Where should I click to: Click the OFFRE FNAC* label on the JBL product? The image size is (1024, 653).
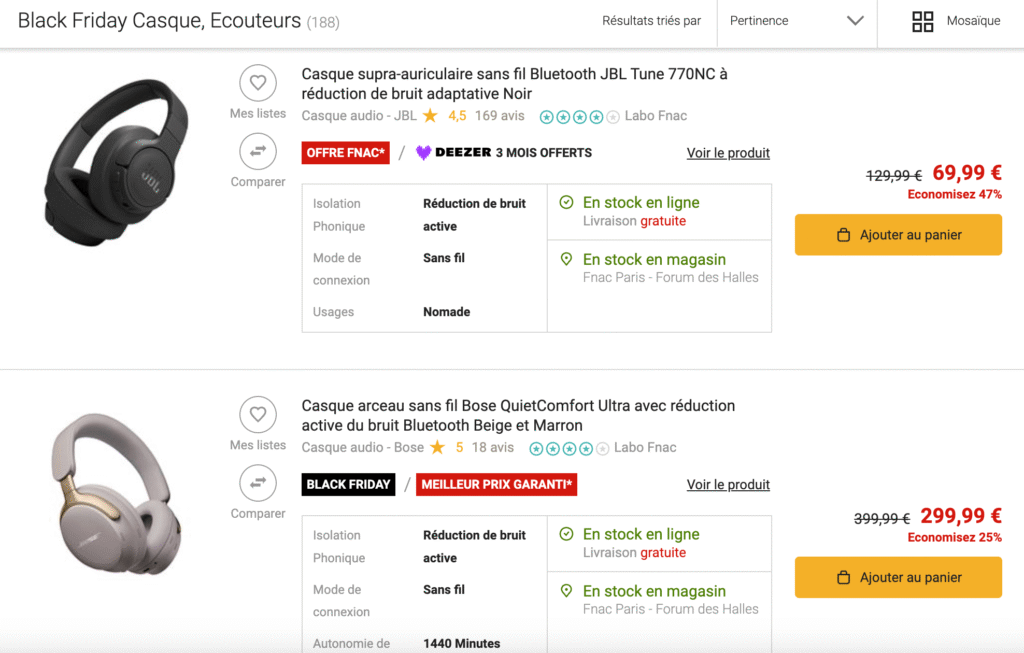tap(345, 153)
